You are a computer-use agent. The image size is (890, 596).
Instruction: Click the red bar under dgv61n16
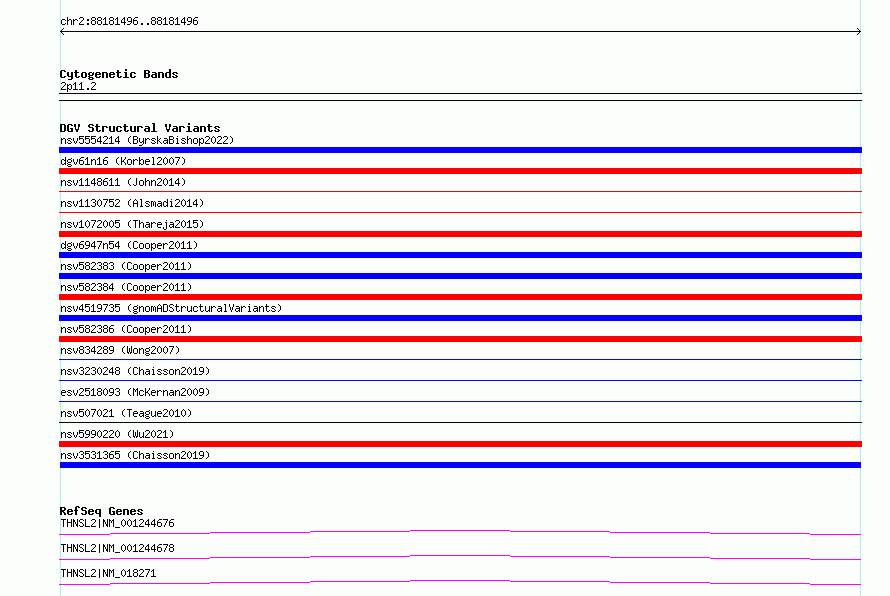coord(460,171)
